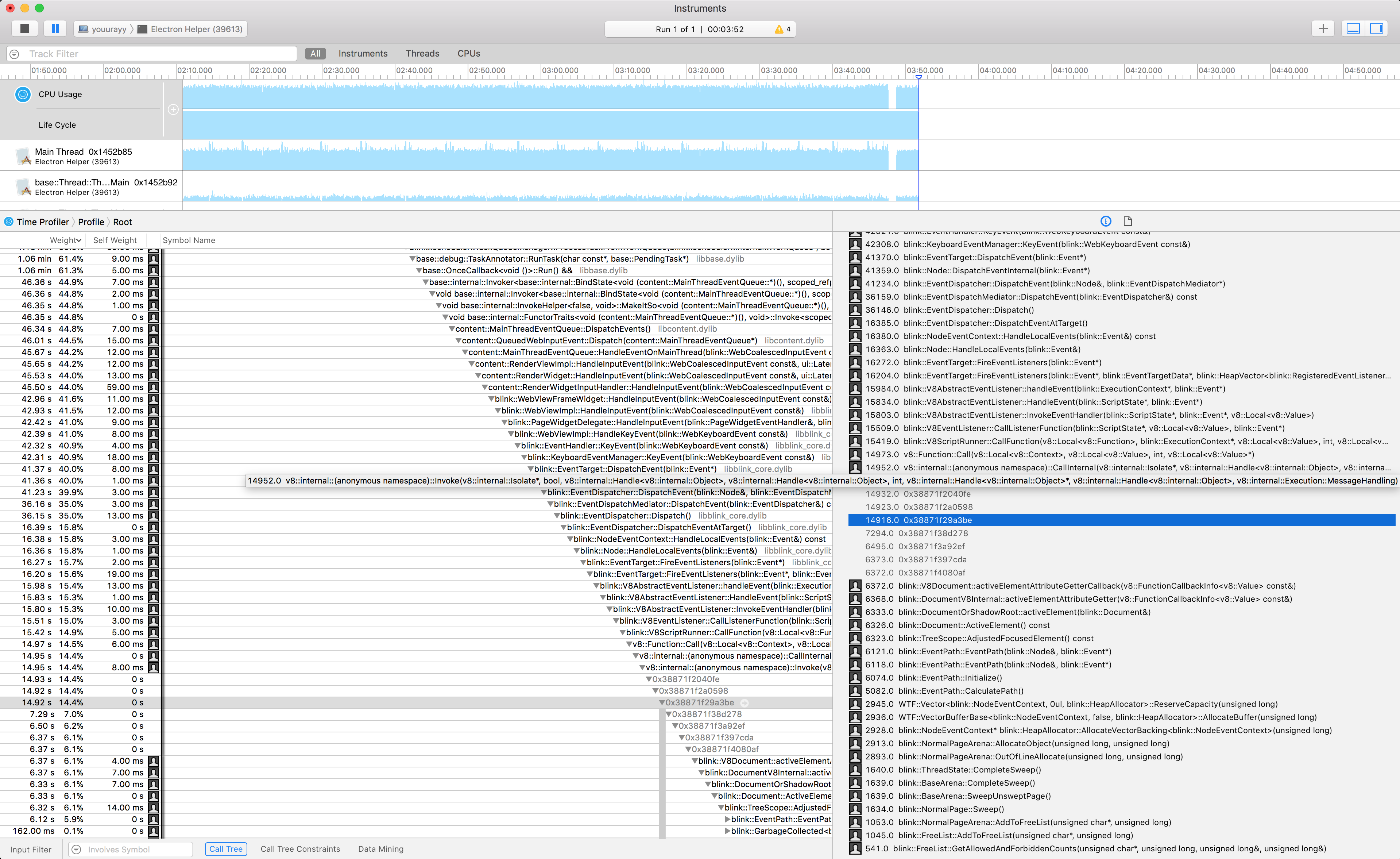The height and width of the screenshot is (859, 1400).
Task: Expand the blink::GarbageCollected node
Action: coord(728,831)
